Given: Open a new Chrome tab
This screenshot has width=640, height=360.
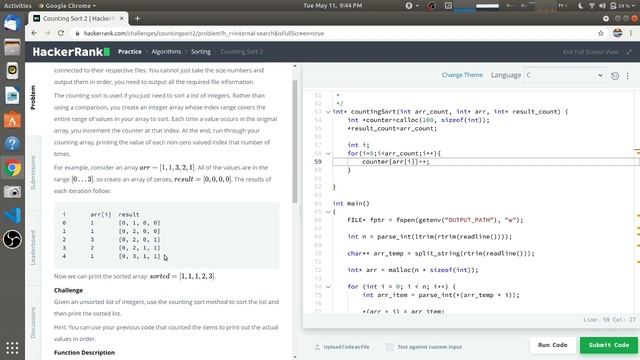Looking at the screenshot, I should pos(137,18).
